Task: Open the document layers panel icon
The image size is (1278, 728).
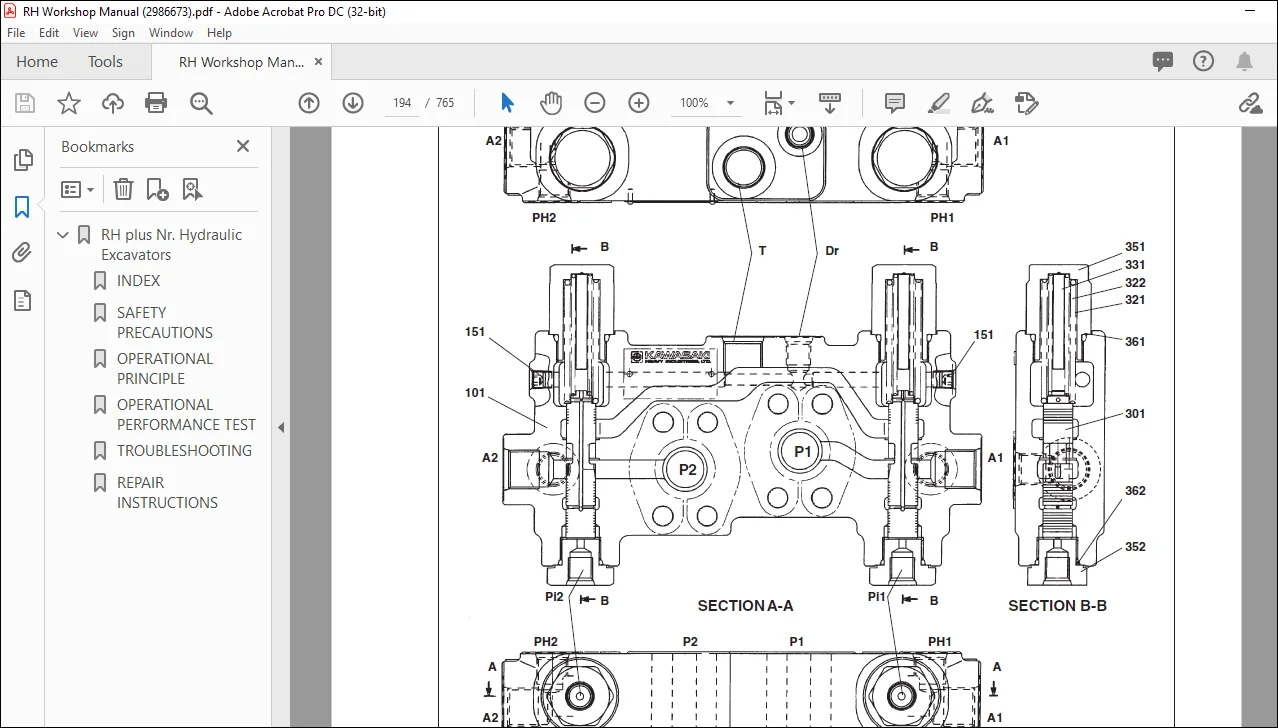Action: [22, 300]
